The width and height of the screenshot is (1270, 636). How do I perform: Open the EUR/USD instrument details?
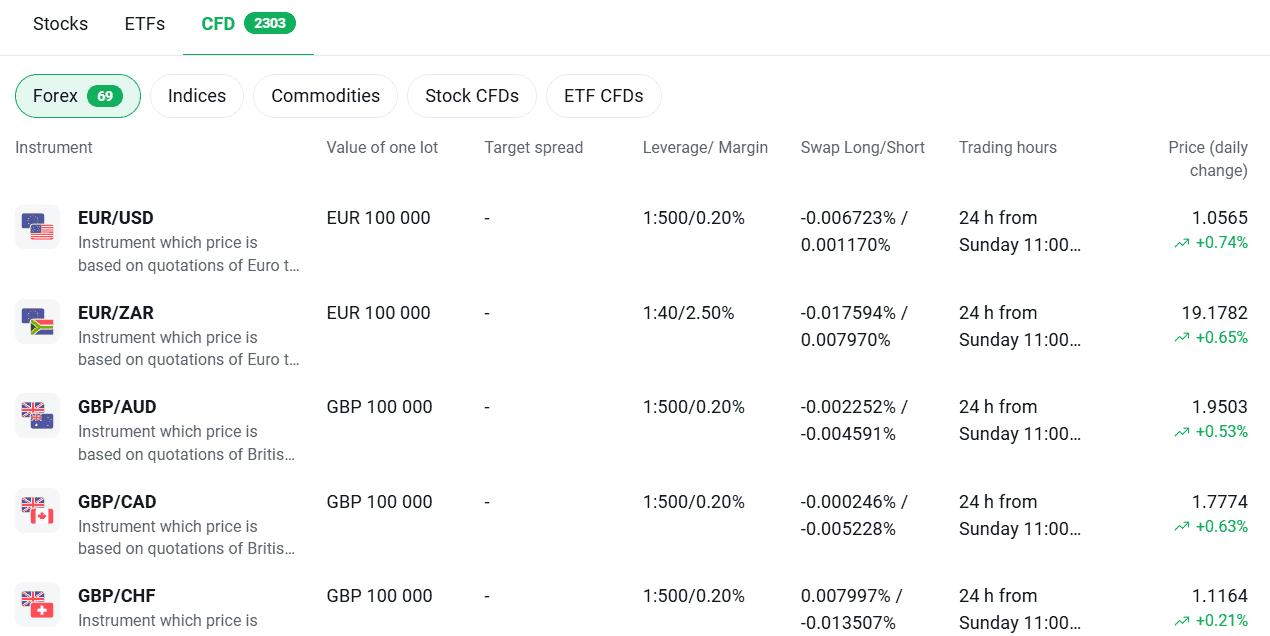tap(115, 217)
